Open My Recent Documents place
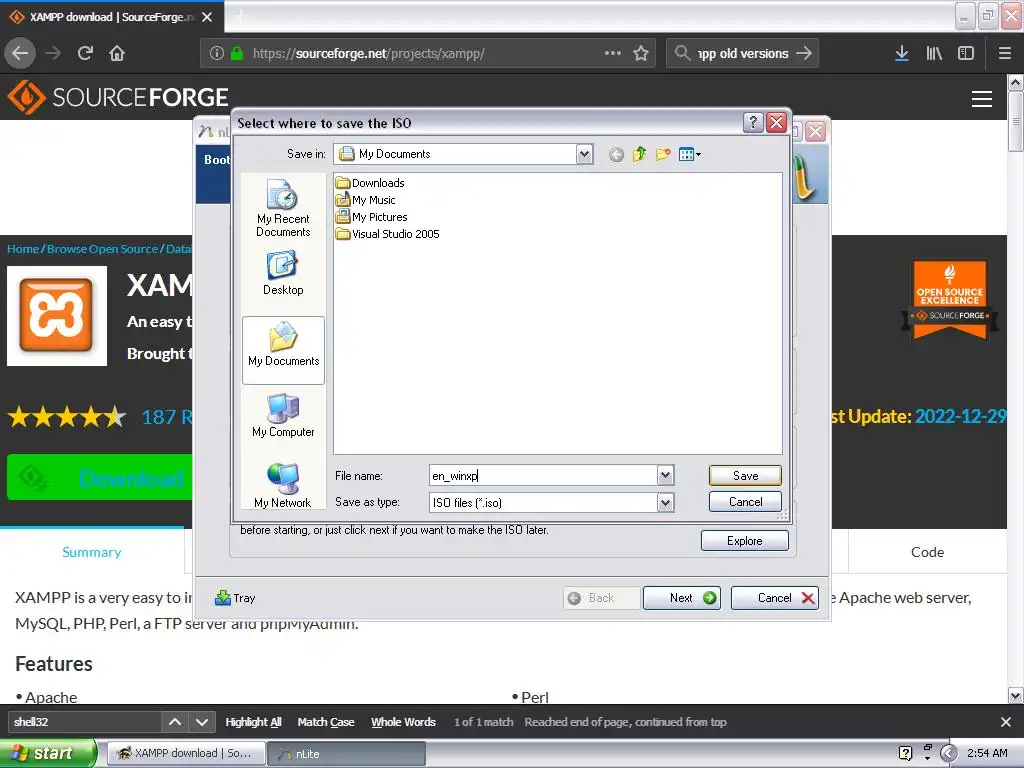The width and height of the screenshot is (1024, 768). point(283,208)
